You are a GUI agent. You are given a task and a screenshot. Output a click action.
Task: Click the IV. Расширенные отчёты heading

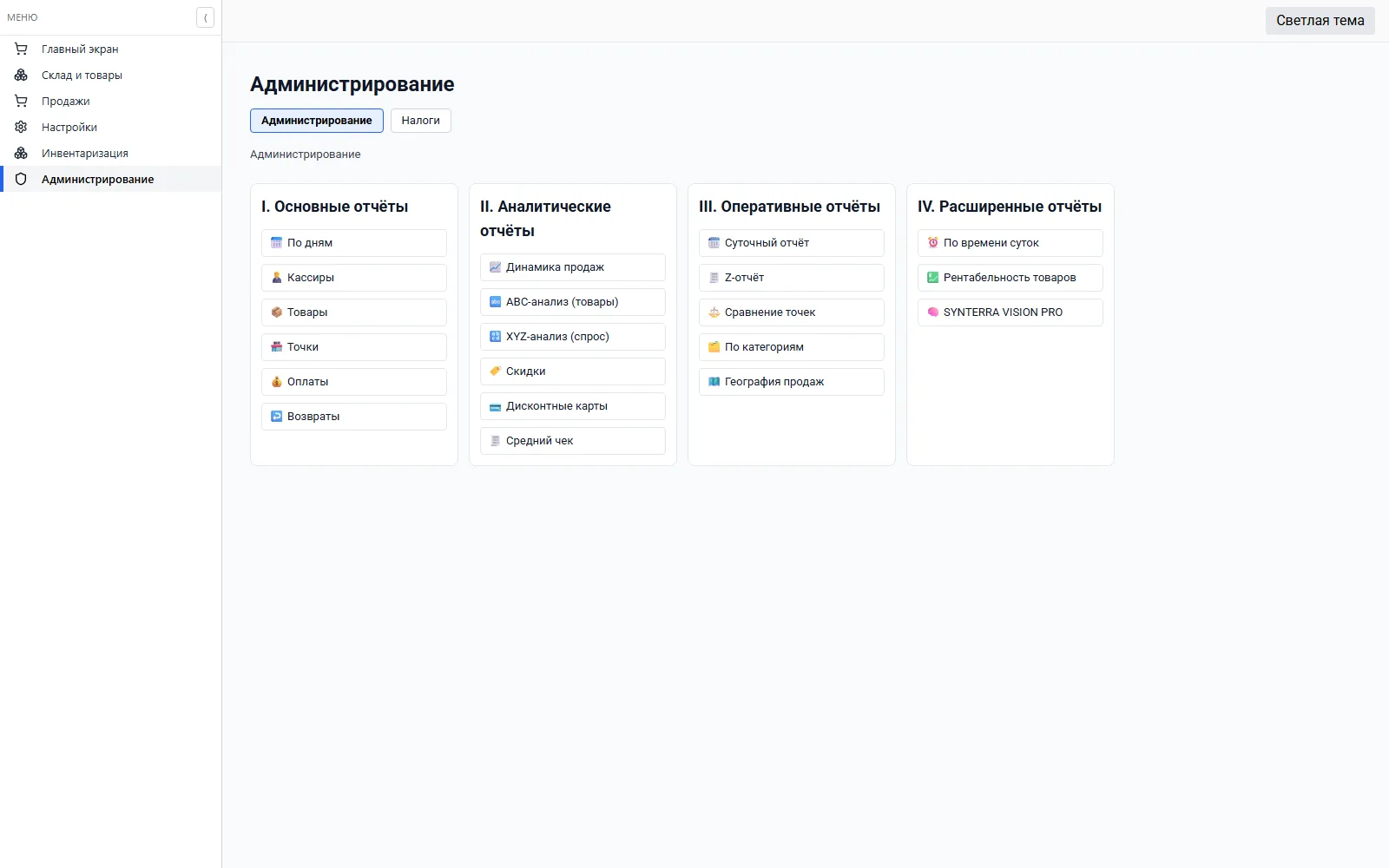[x=1010, y=207]
